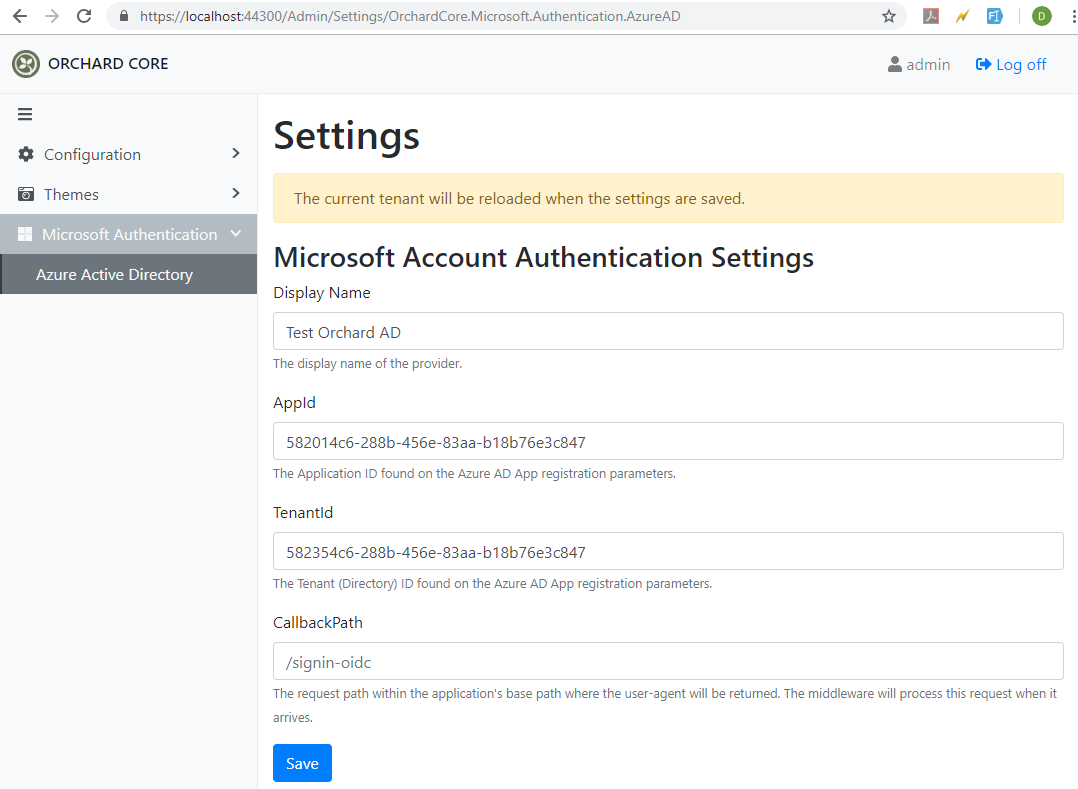Screen dimensions: 1078x789
Task: Open the PDF extension icon
Action: tap(931, 16)
